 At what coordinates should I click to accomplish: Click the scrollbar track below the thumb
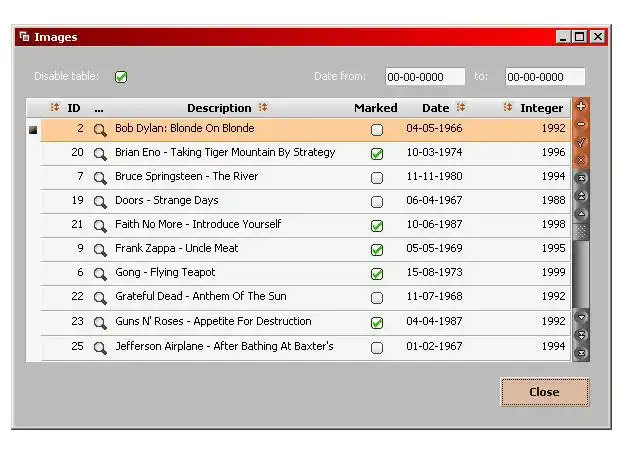coord(581,274)
